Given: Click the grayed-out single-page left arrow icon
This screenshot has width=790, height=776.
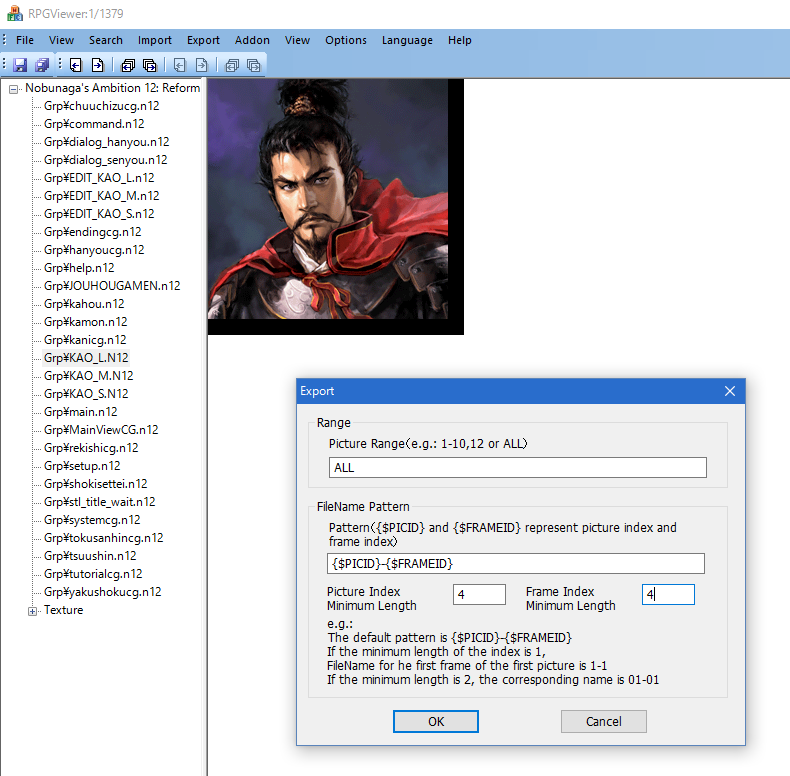Looking at the screenshot, I should pyautogui.click(x=180, y=65).
